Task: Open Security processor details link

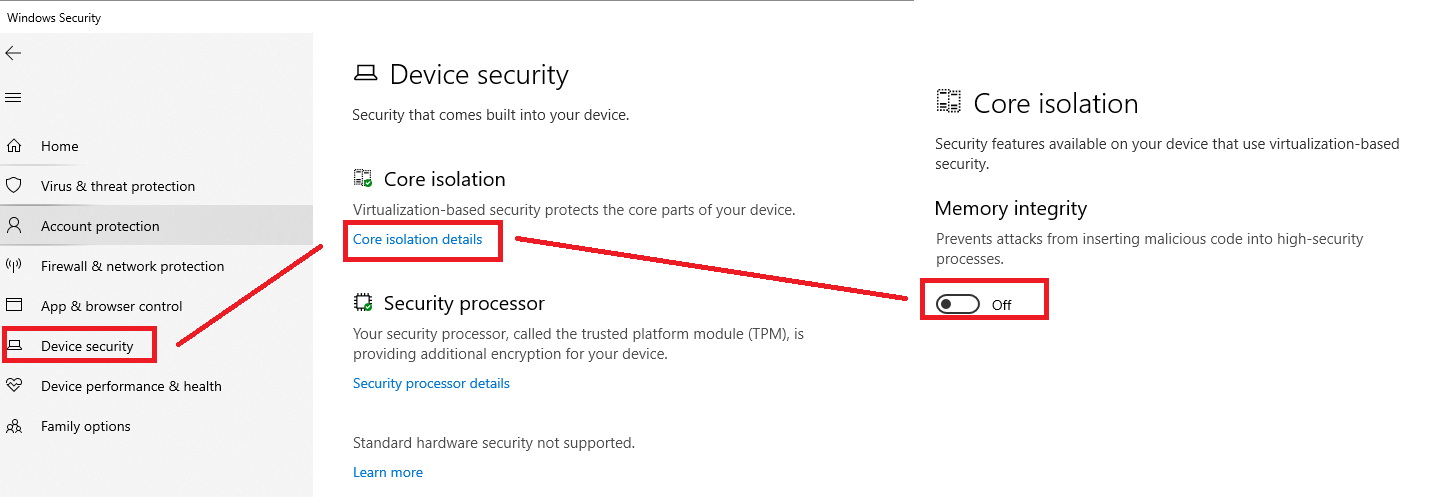Action: click(x=431, y=384)
